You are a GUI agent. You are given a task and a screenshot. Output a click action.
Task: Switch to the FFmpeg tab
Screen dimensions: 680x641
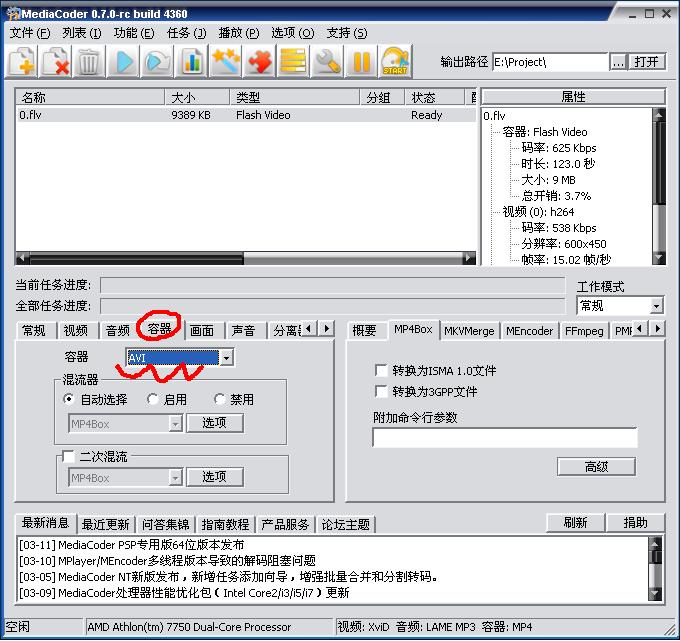tap(584, 331)
